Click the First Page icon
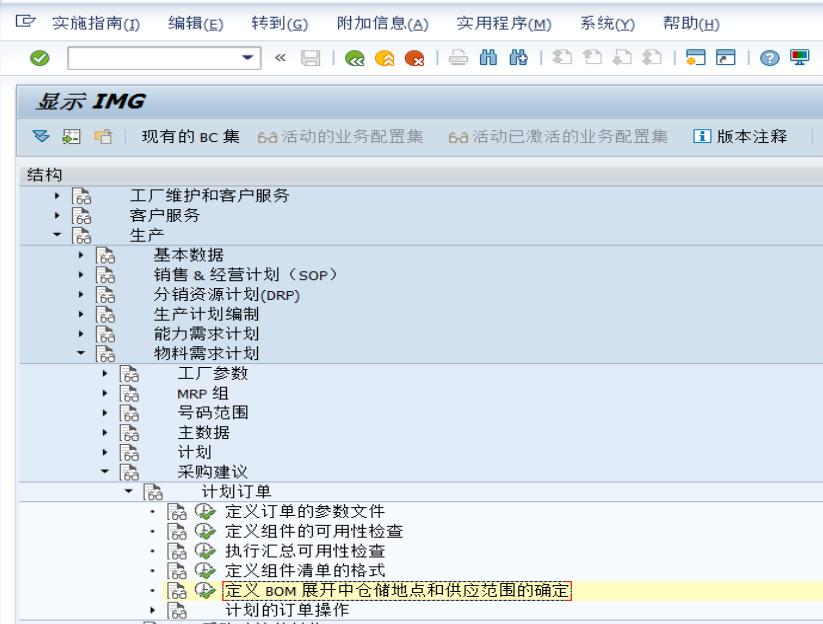823x624 pixels. click(x=562, y=58)
